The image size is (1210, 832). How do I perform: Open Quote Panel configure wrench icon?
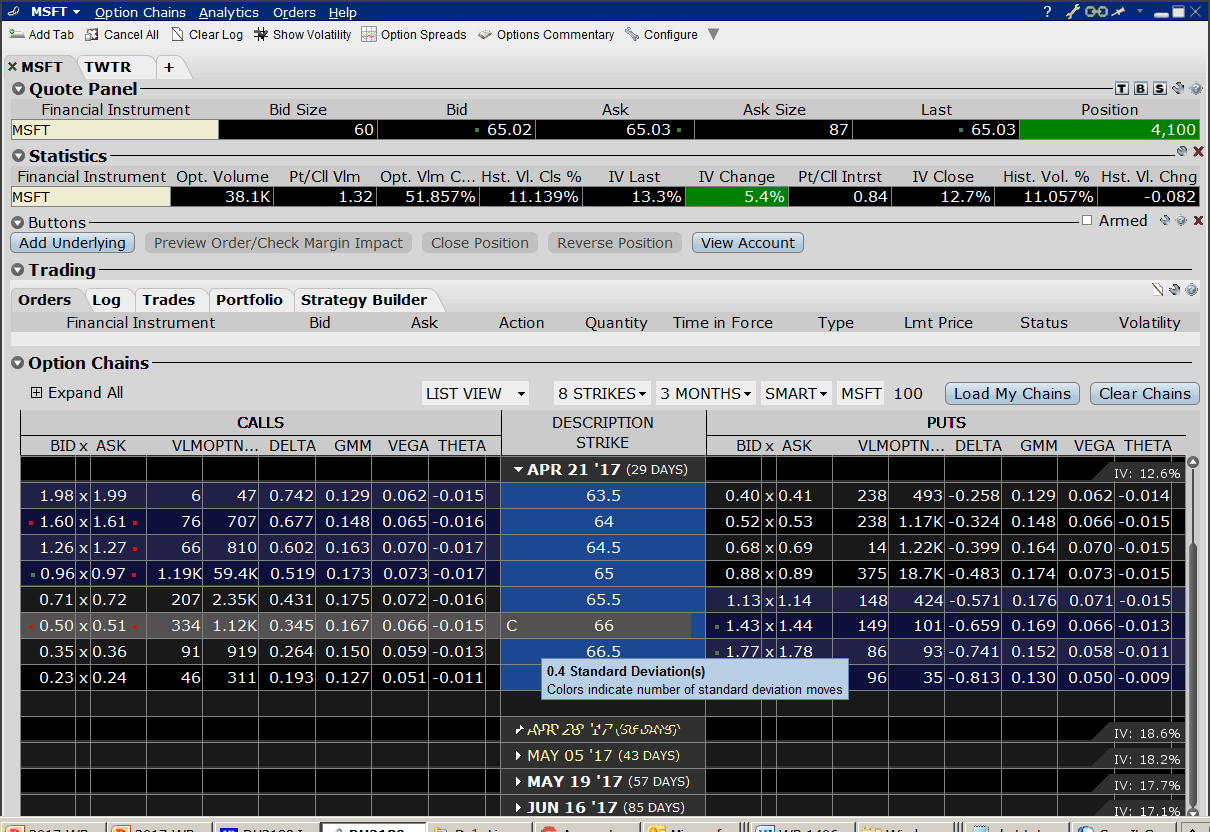coord(1177,89)
